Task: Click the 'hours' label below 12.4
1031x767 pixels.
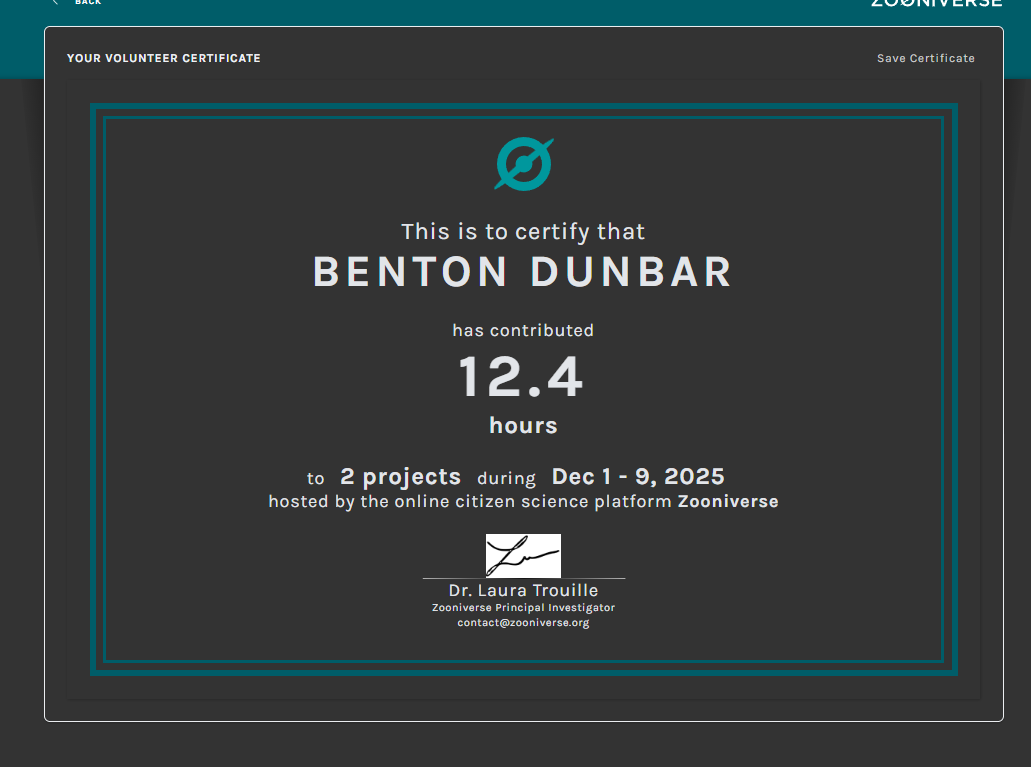Action: click(x=523, y=426)
